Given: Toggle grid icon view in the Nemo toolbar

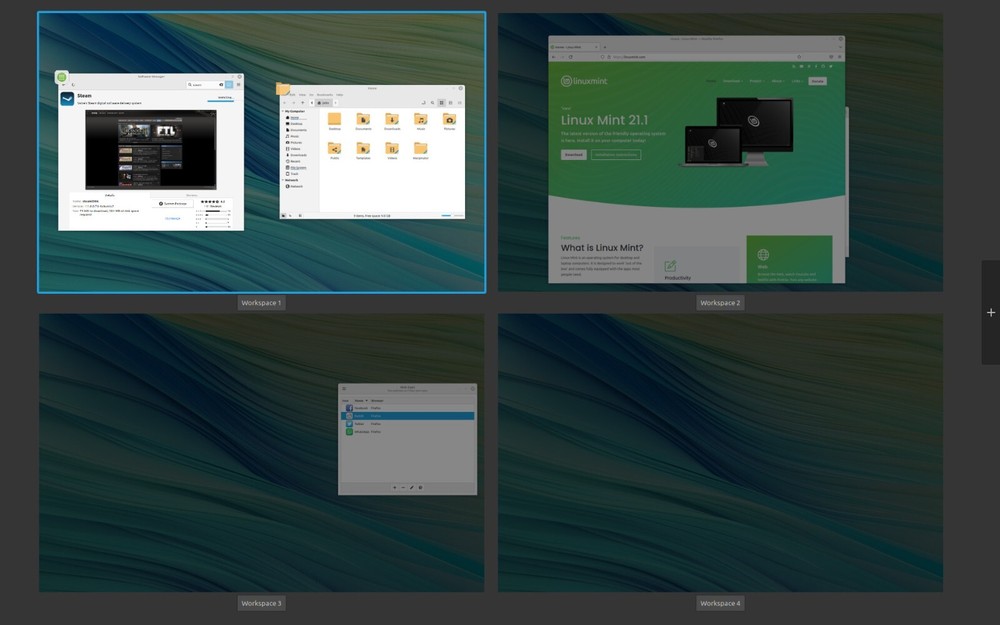Looking at the screenshot, I should [441, 103].
